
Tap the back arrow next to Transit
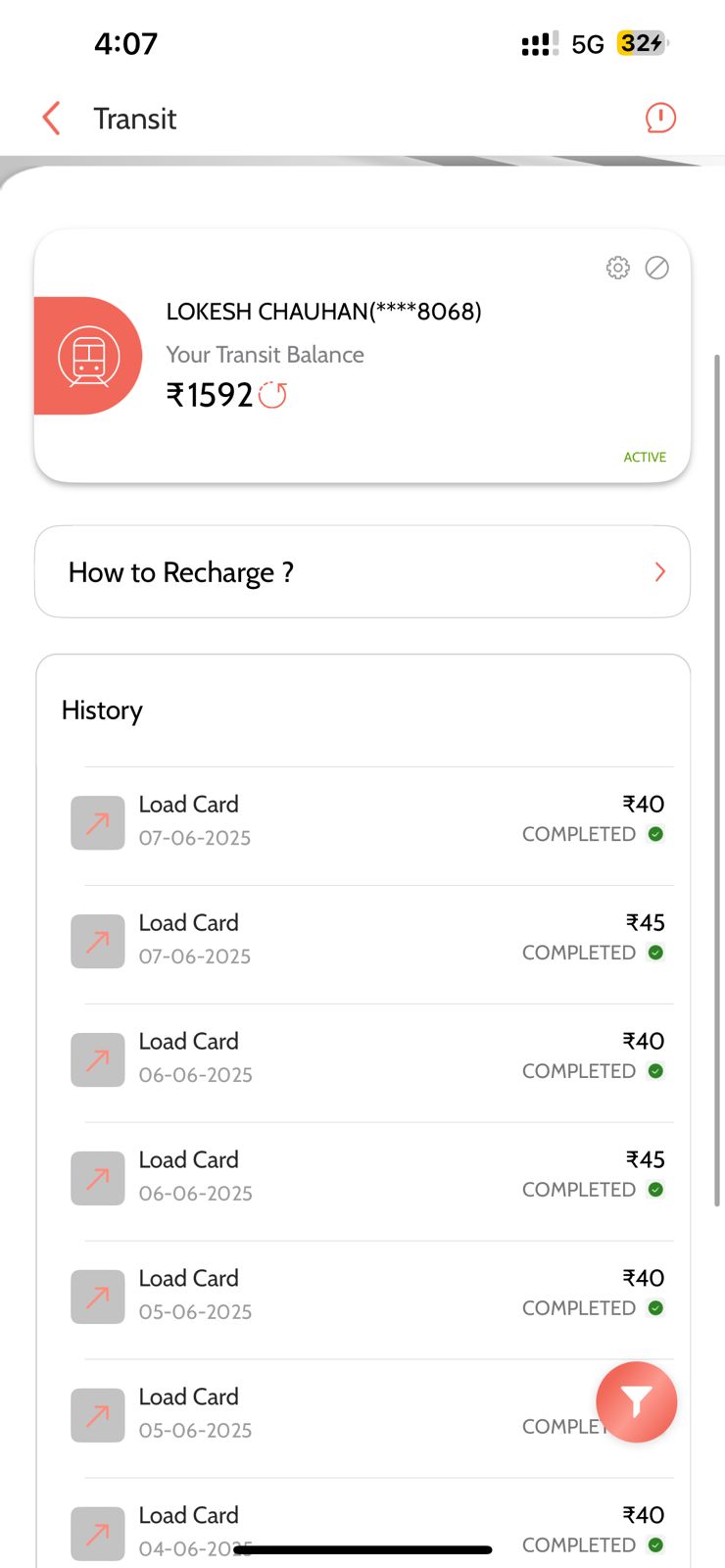pyautogui.click(x=52, y=119)
